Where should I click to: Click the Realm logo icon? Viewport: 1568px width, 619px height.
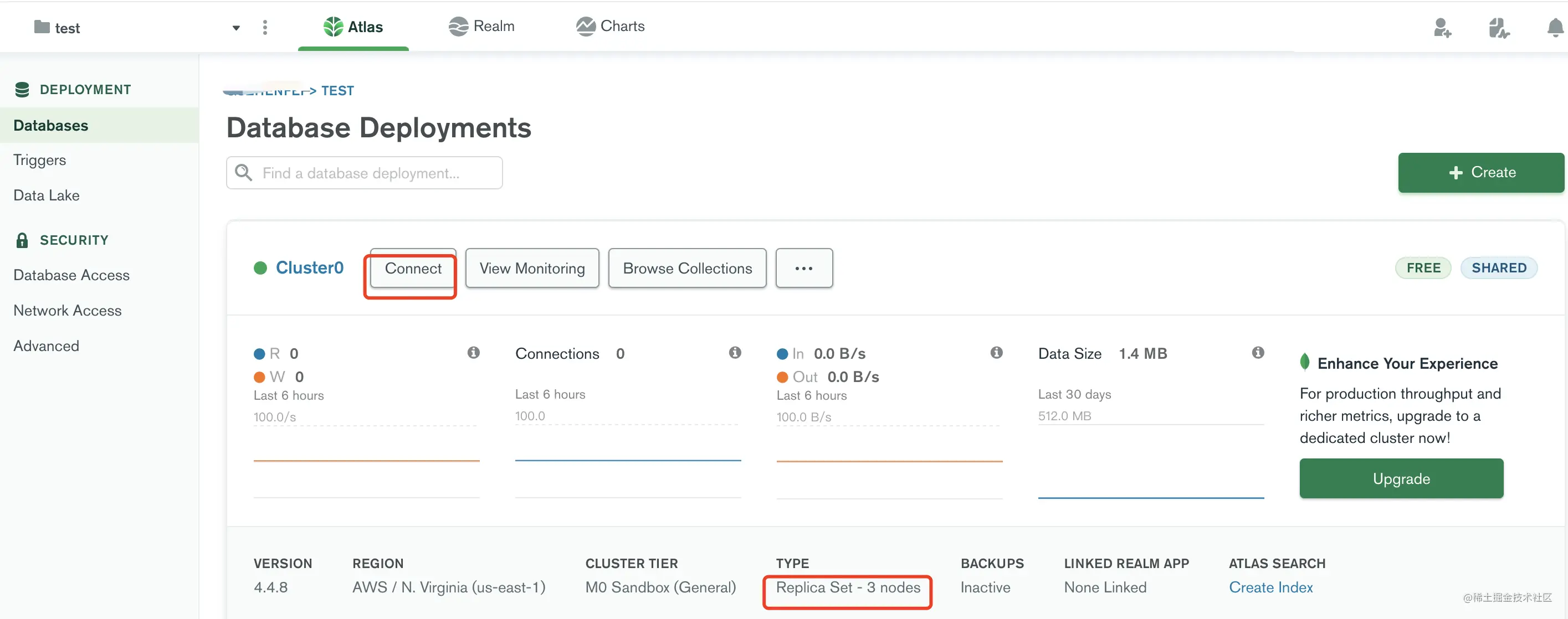[458, 26]
